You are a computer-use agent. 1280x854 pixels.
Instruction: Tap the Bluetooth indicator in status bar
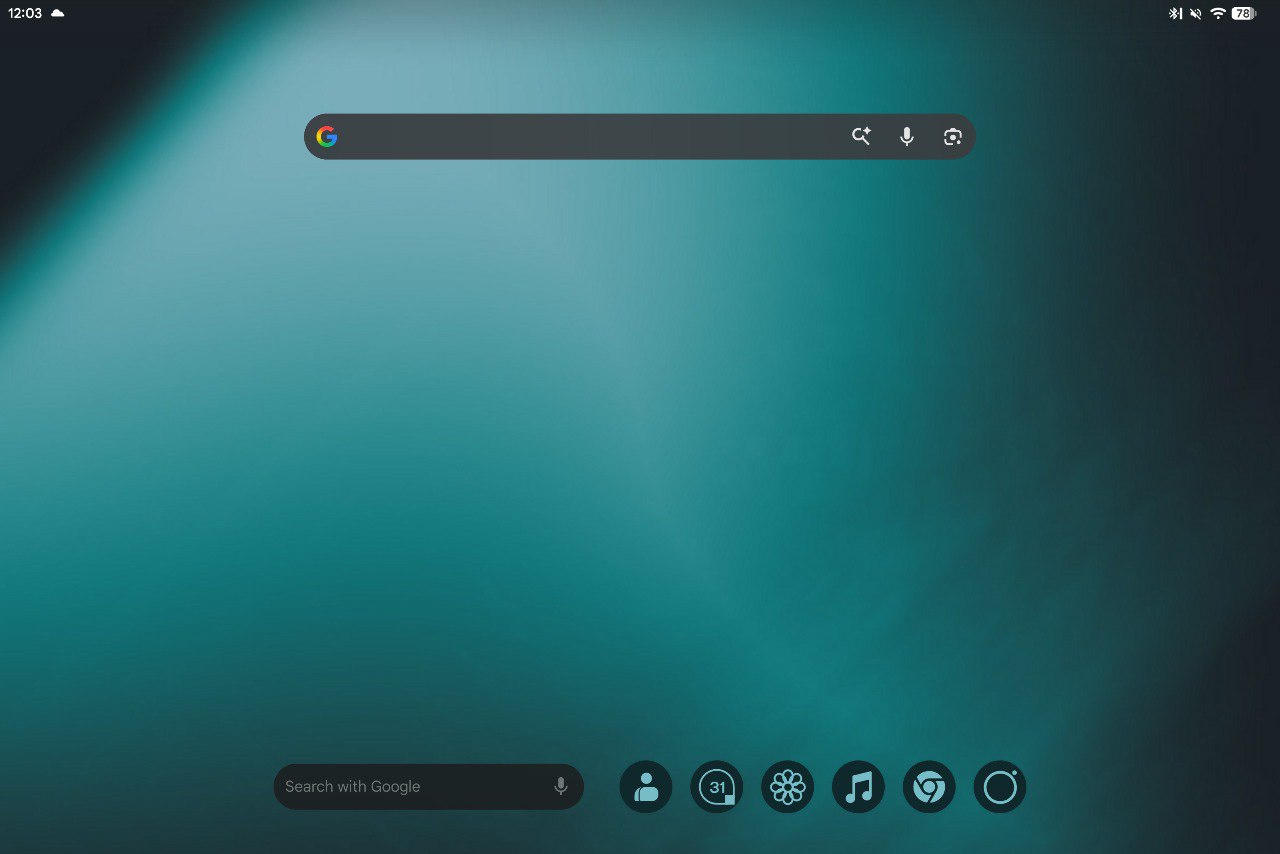(x=1174, y=13)
